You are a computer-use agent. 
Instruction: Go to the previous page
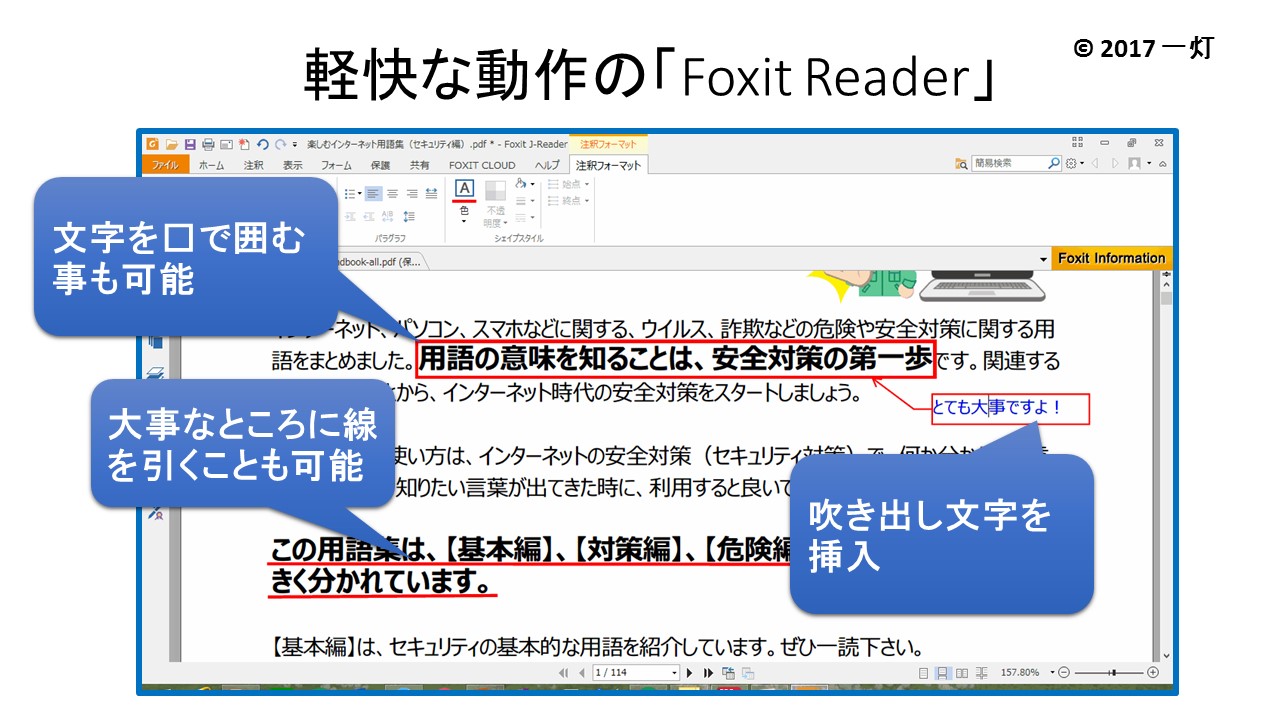581,673
